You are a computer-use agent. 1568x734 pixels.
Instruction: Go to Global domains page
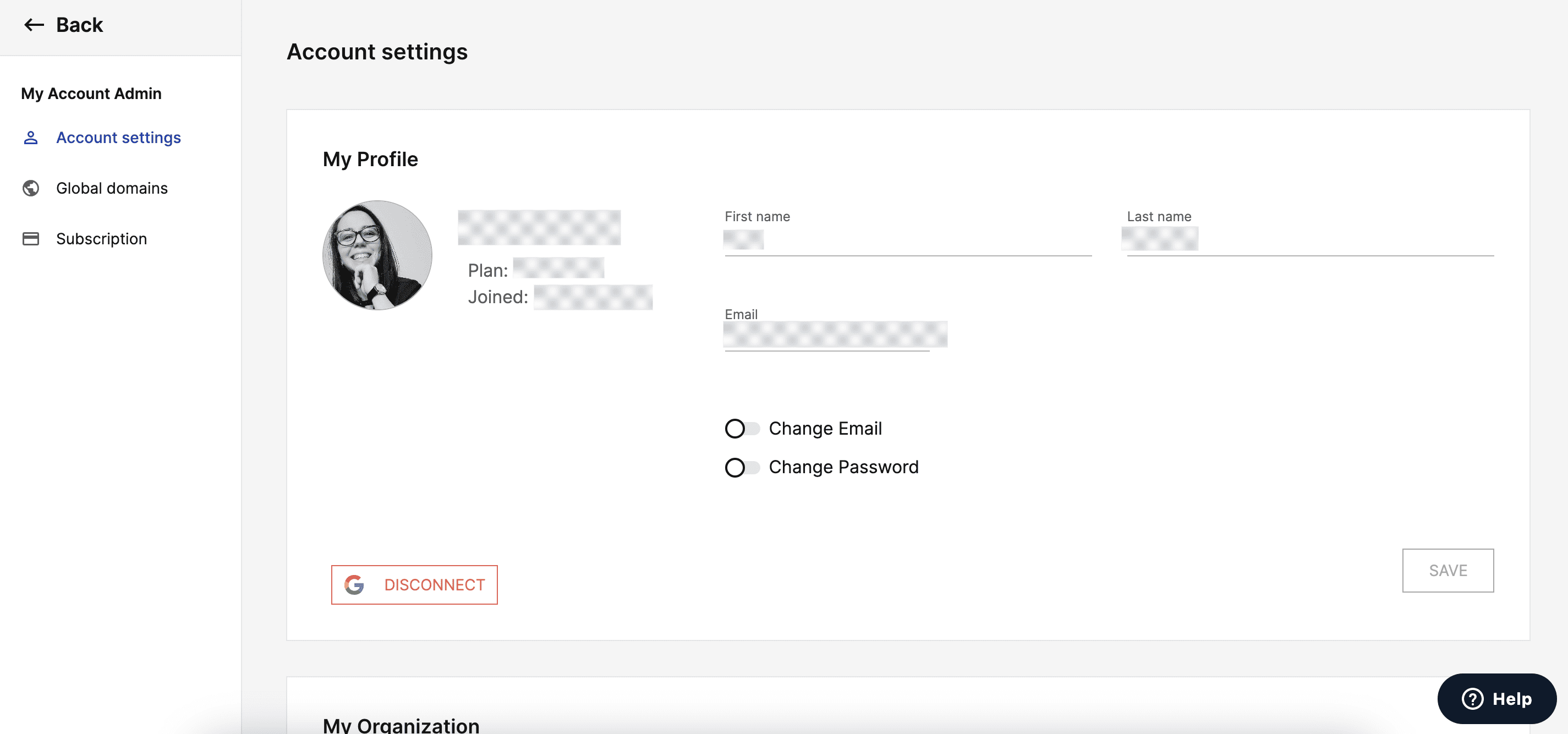(x=111, y=188)
